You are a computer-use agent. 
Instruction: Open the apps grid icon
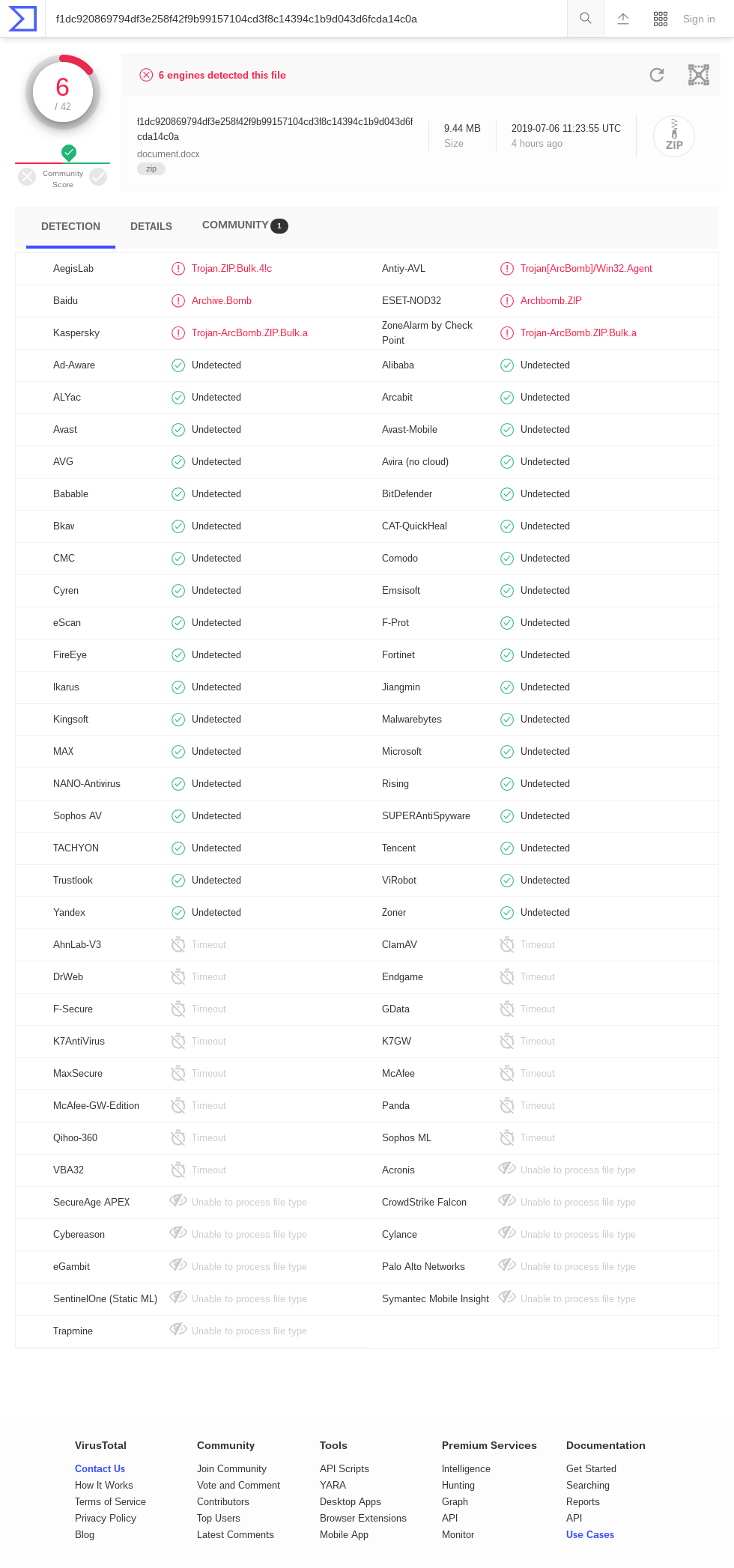tap(661, 19)
